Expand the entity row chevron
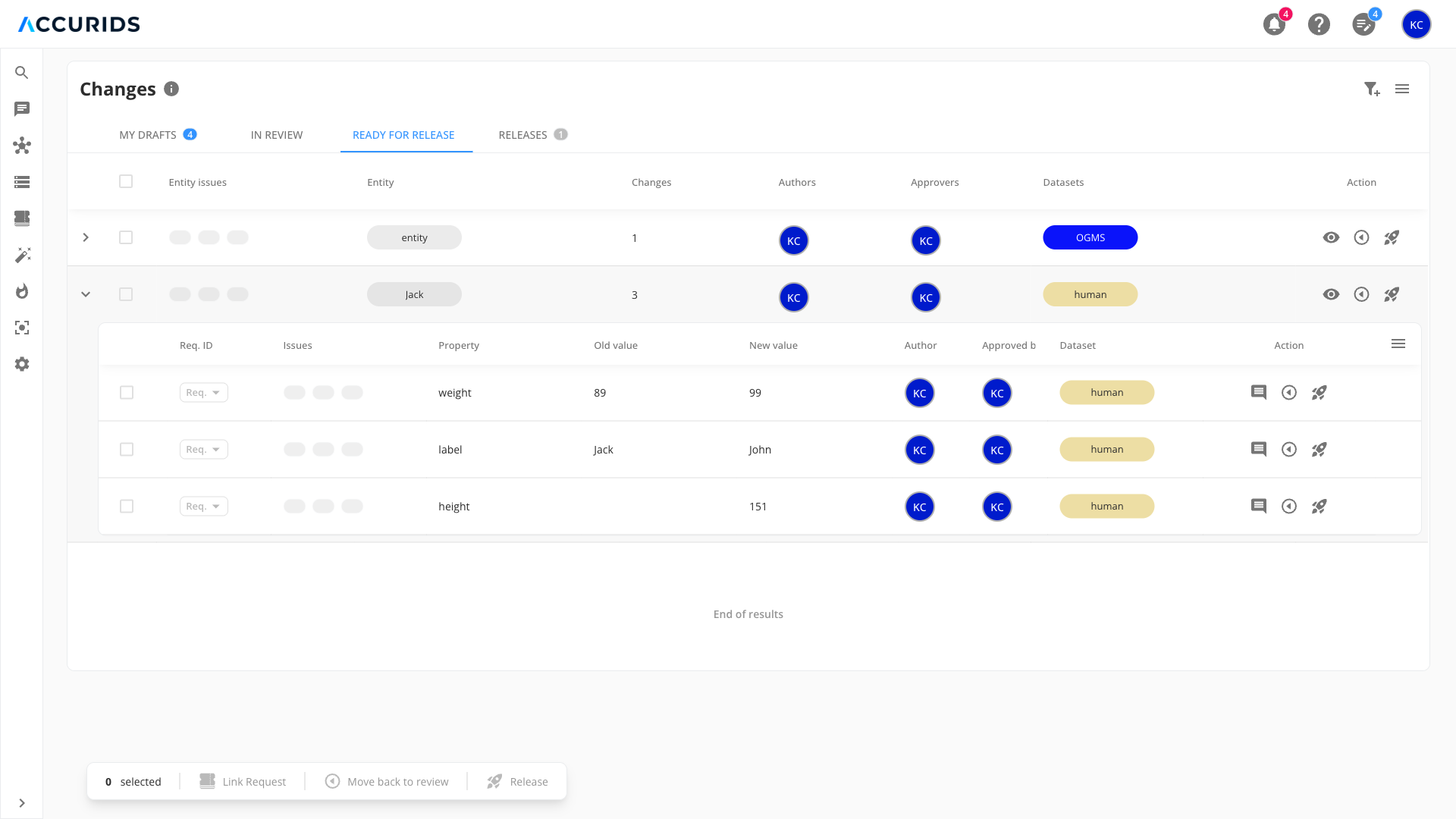1456x819 pixels. pos(86,238)
